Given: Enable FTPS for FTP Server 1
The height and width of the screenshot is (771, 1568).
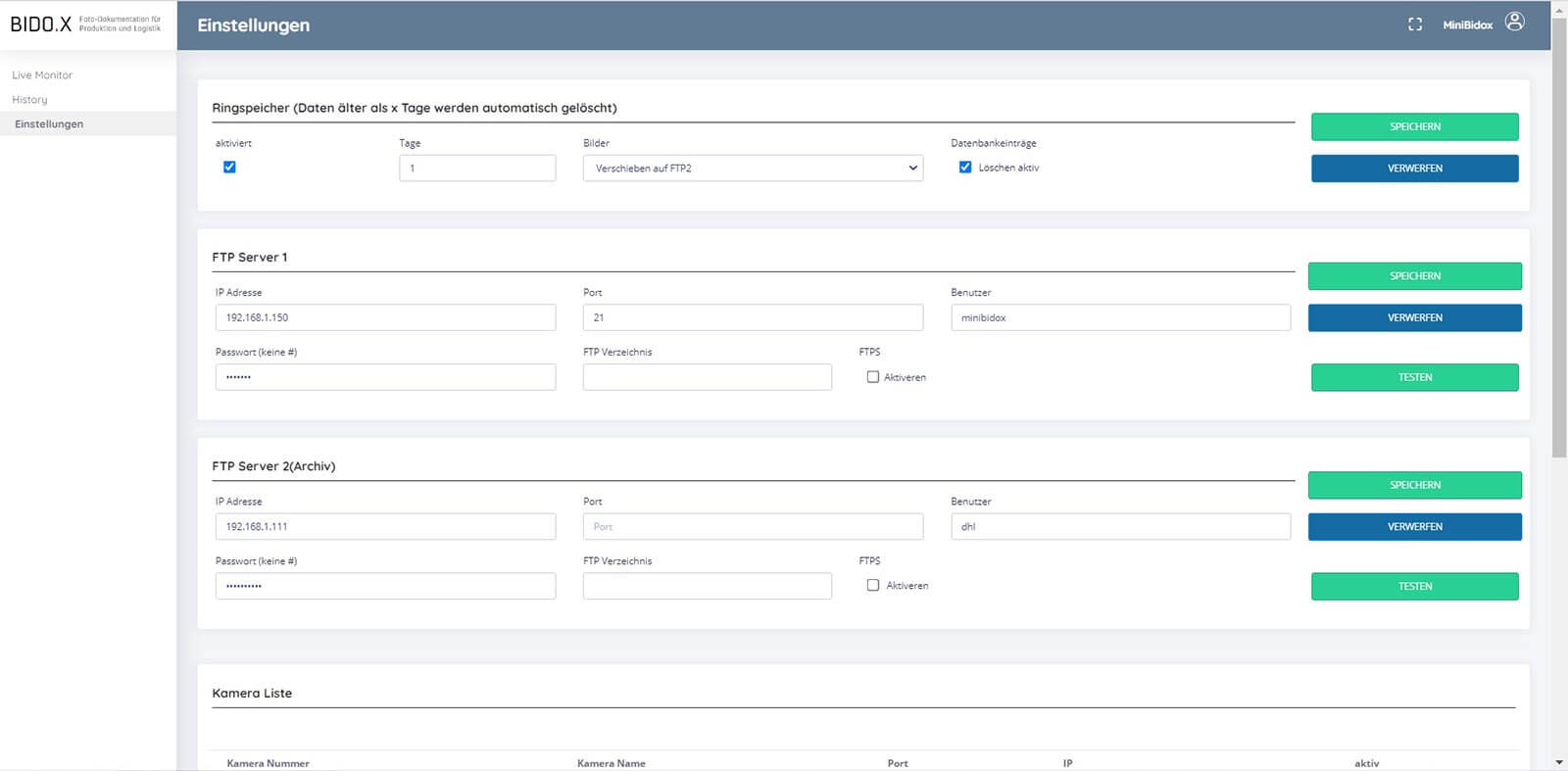Looking at the screenshot, I should click(x=873, y=377).
